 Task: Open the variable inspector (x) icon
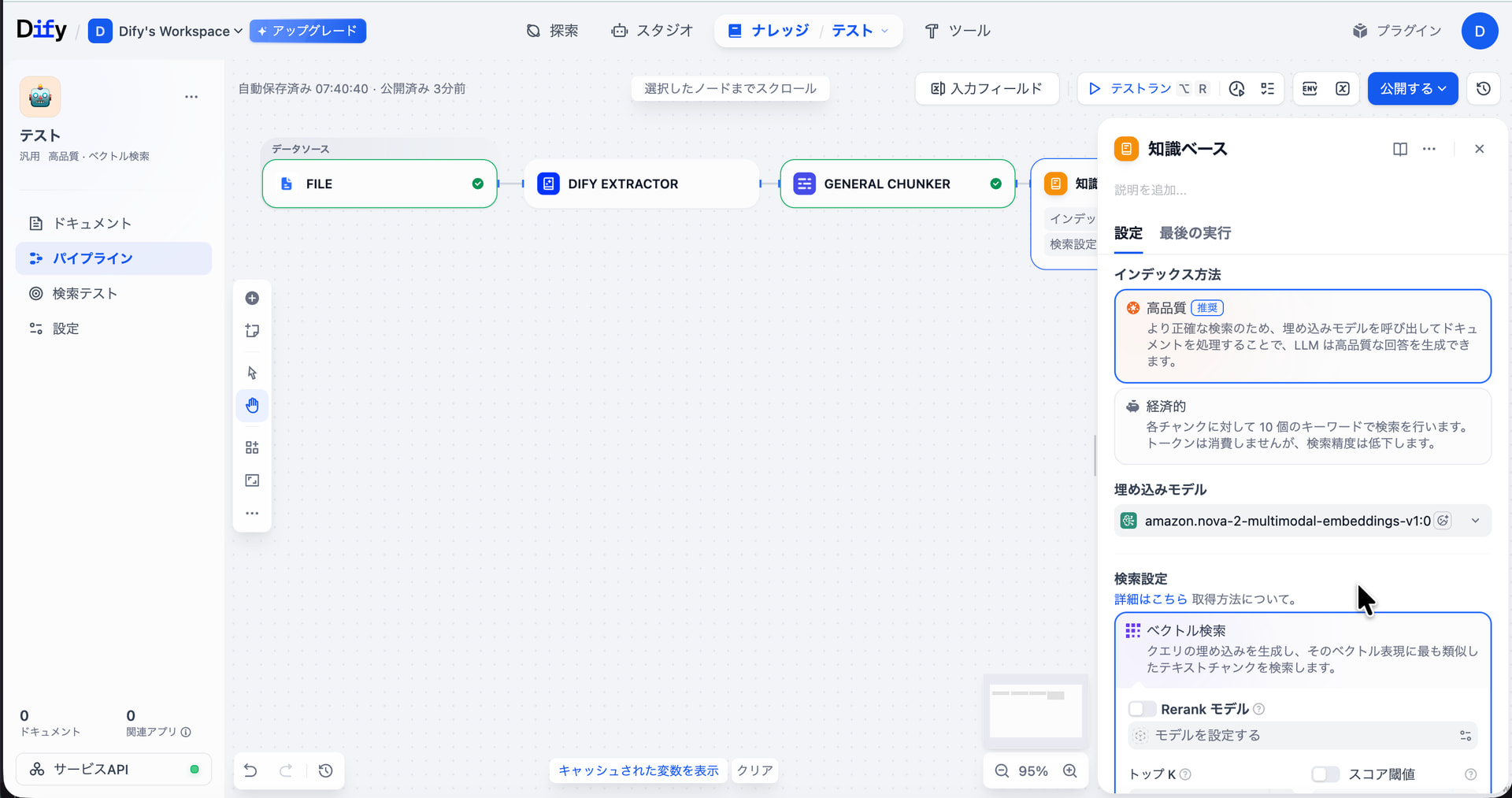click(x=1343, y=88)
